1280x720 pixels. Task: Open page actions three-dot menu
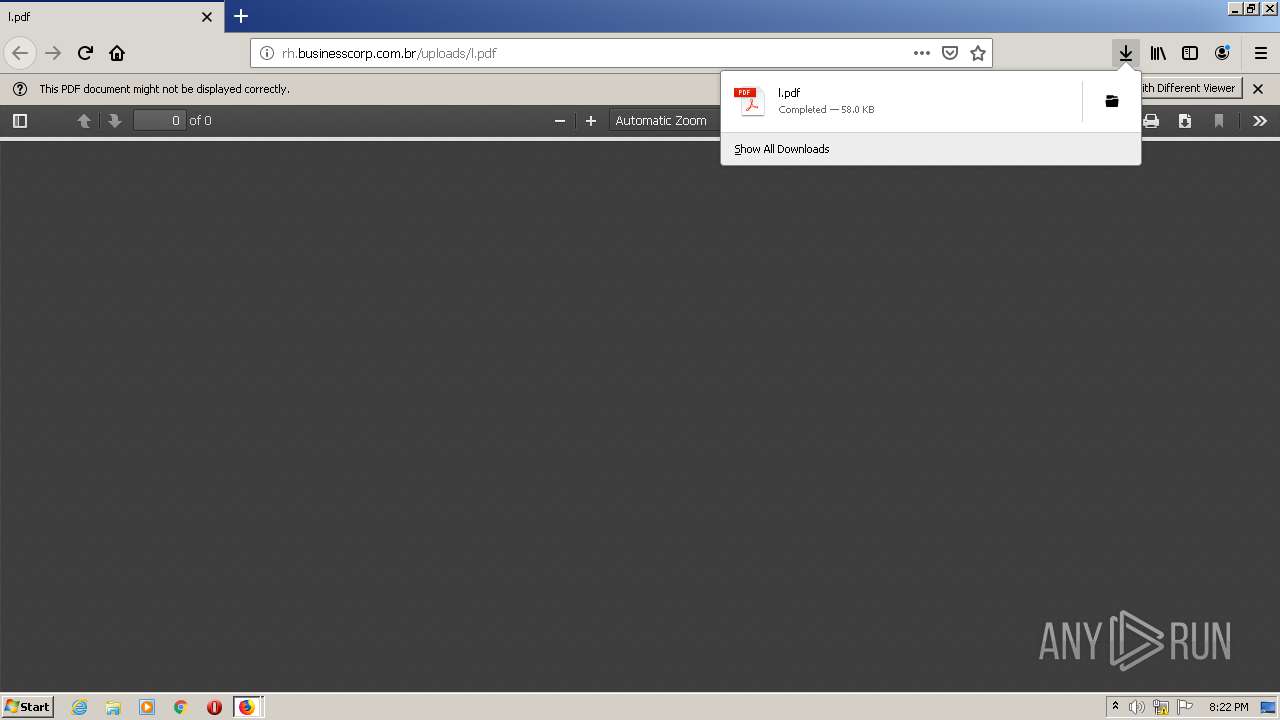[x=922, y=53]
